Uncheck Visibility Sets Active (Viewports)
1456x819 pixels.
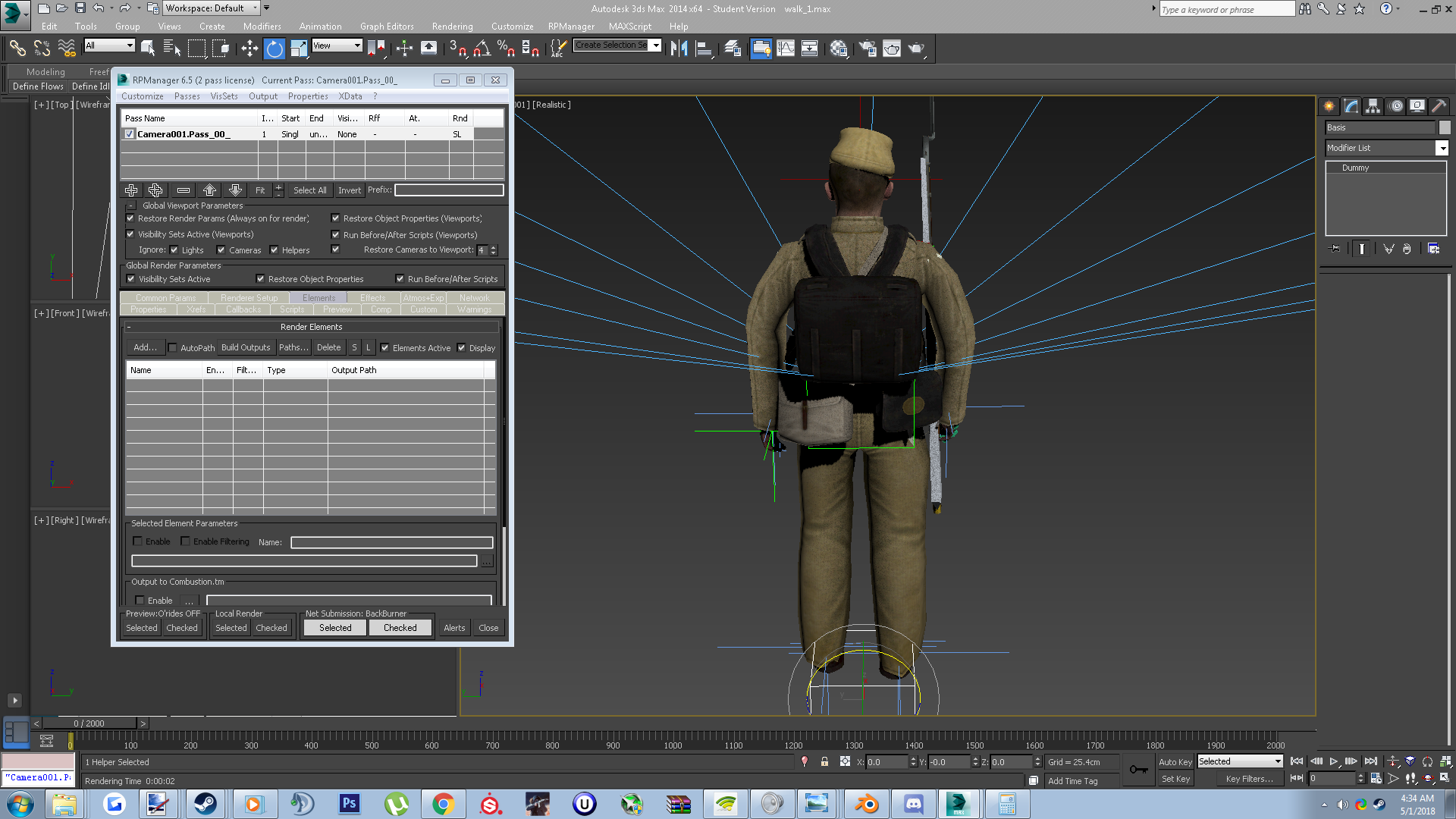tap(130, 234)
